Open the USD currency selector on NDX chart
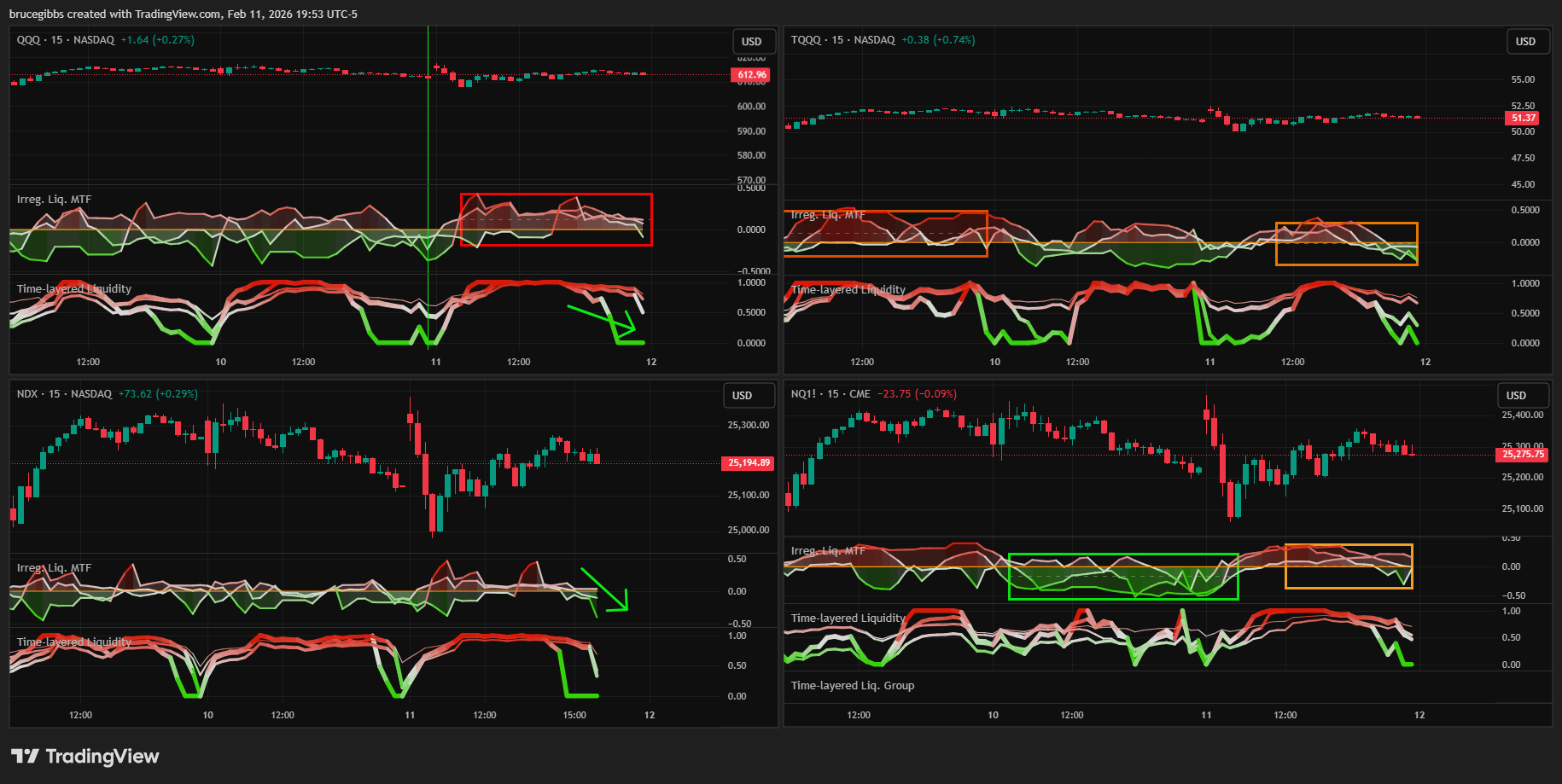 (743, 396)
